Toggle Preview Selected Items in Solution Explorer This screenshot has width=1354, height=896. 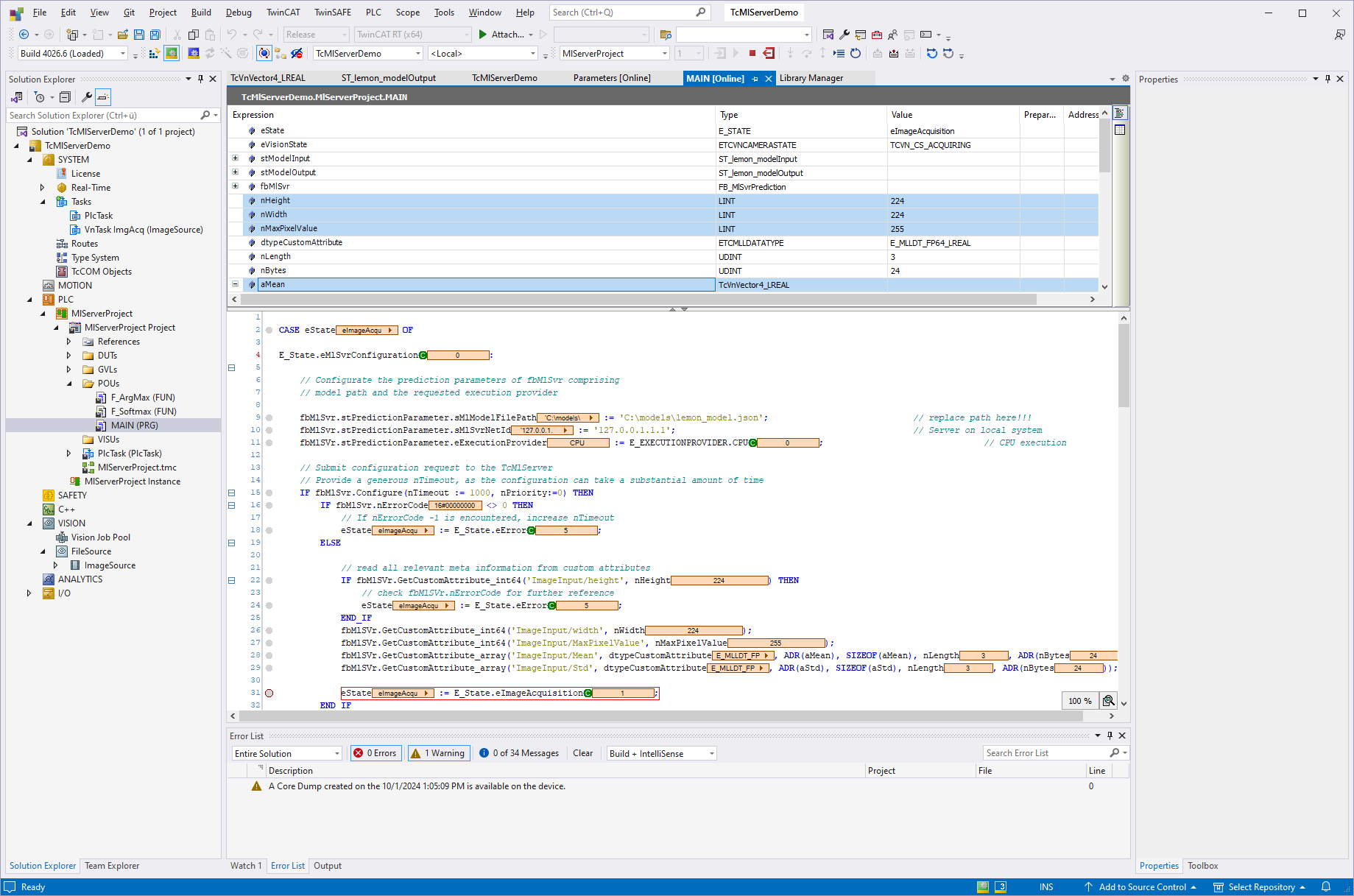tap(103, 97)
